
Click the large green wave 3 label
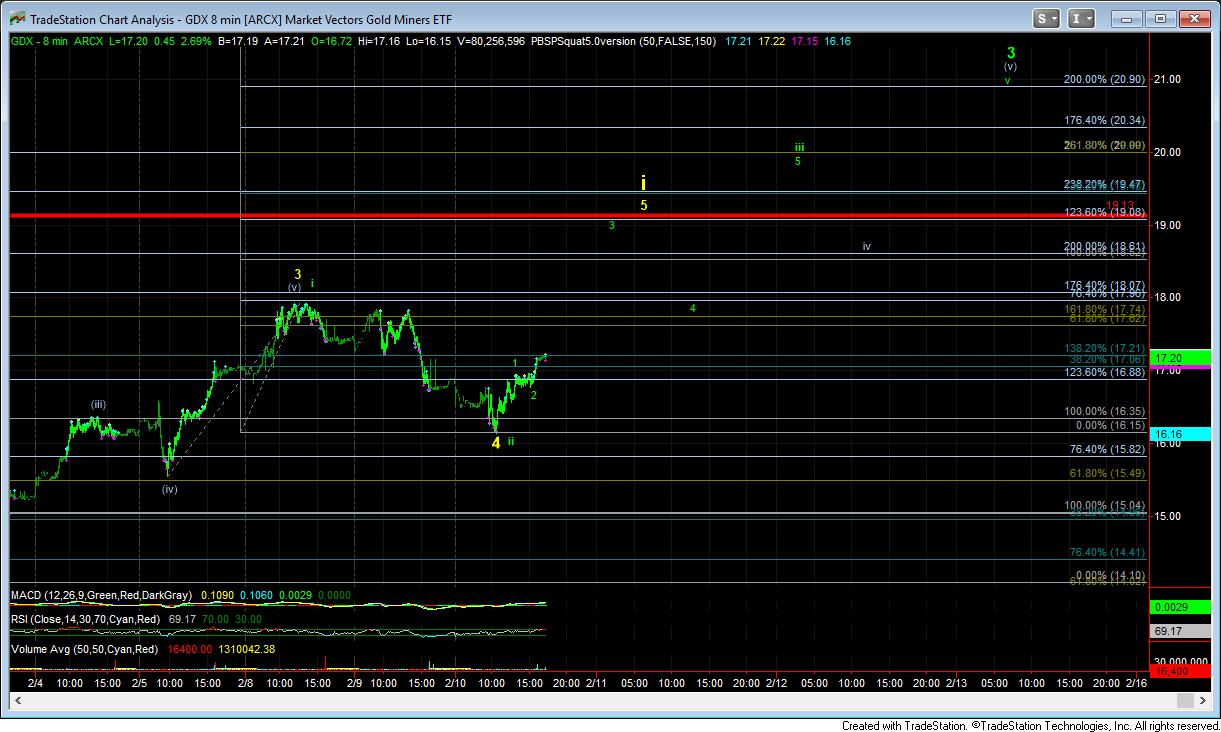click(x=1011, y=53)
